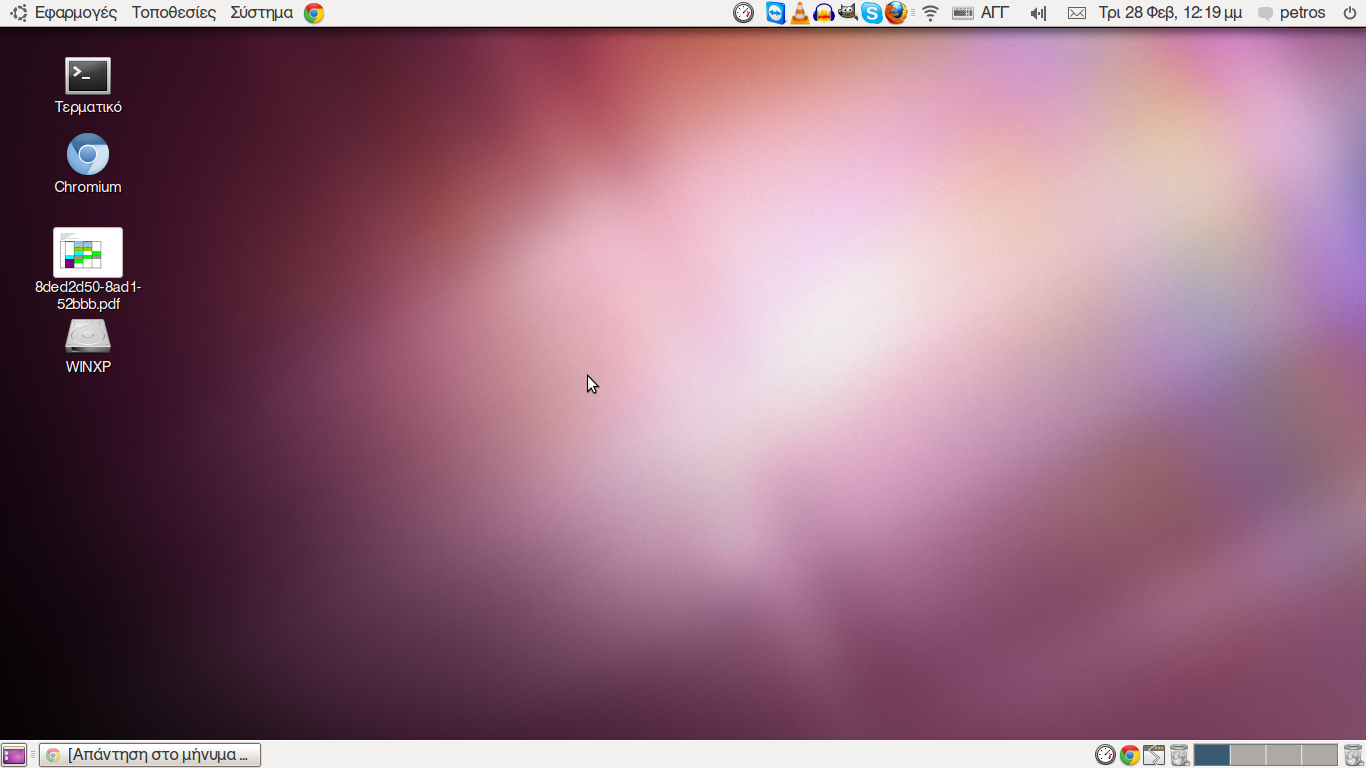Click the Show Desktop button in bottom panel
Screen dimensions: 1366x768
pos(14,755)
